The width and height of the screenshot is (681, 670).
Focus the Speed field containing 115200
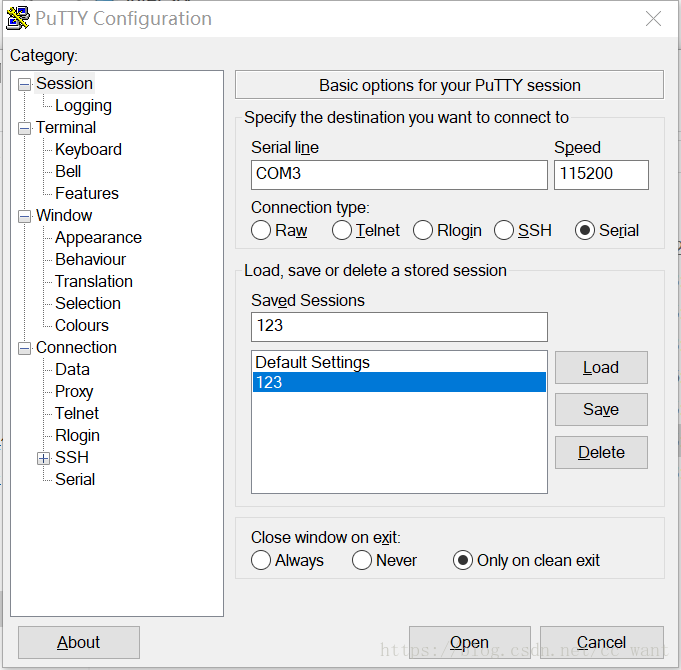601,175
